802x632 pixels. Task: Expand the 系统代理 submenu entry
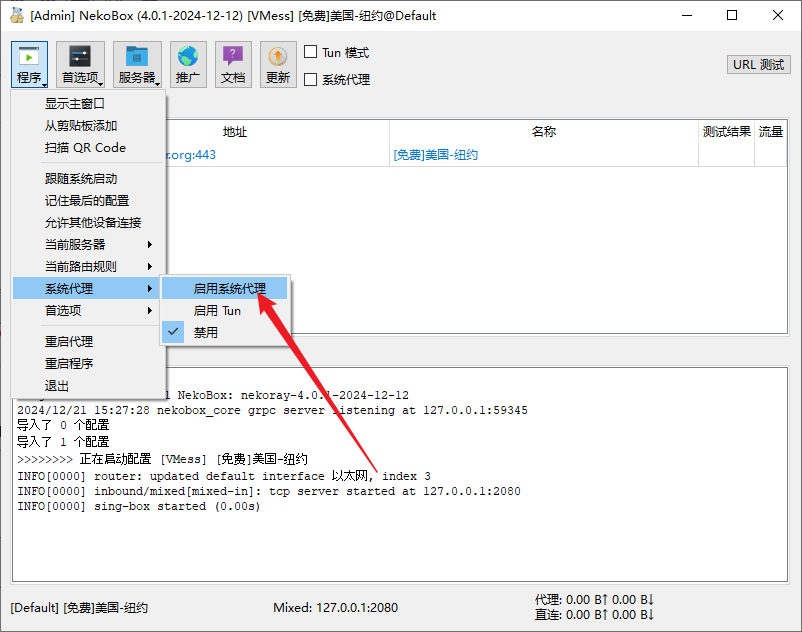click(88, 288)
